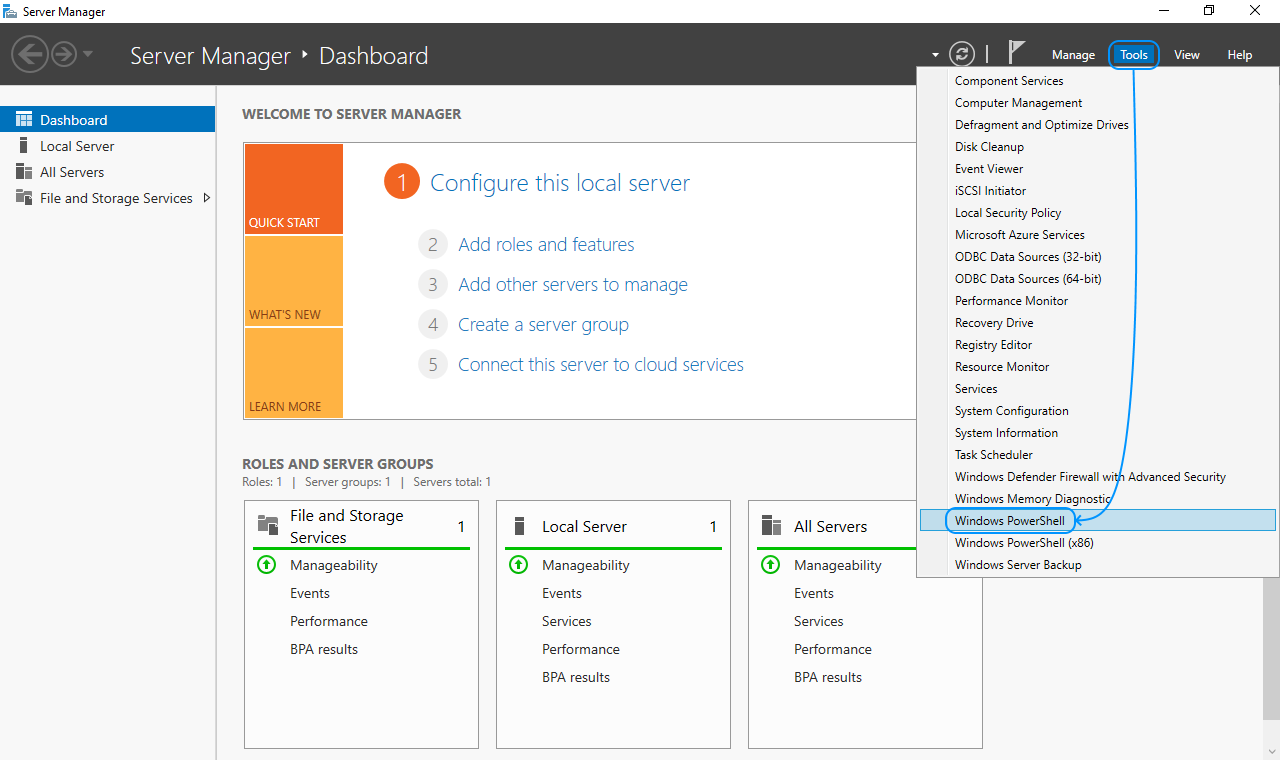Viewport: 1280px width, 760px height.
Task: Choose System Information from Tools menu
Action: click(1098, 433)
